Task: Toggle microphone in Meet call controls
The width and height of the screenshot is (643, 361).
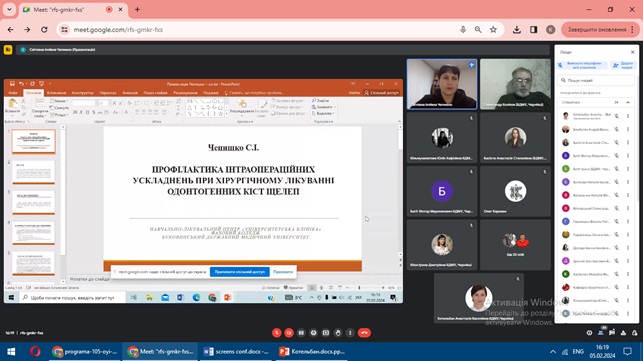Action: [277, 333]
